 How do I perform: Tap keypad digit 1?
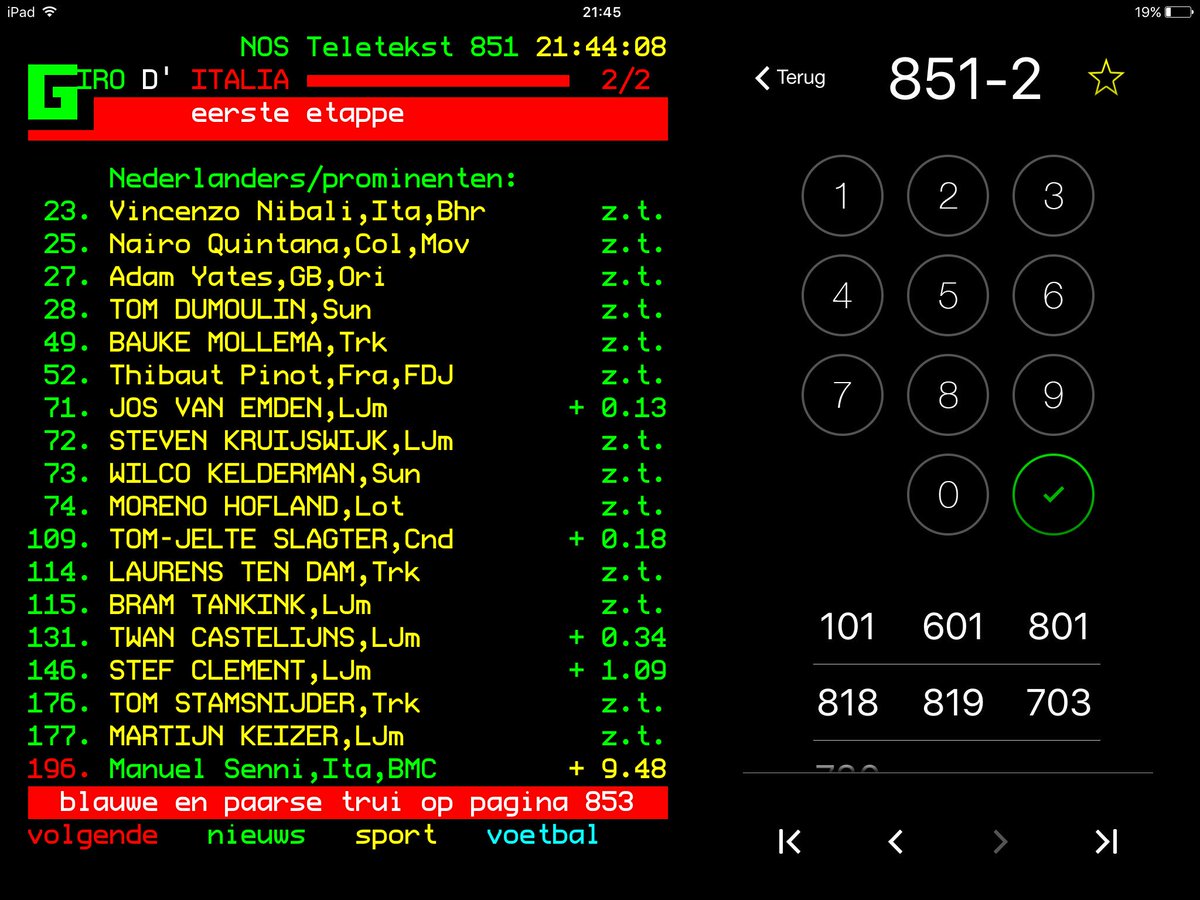842,196
